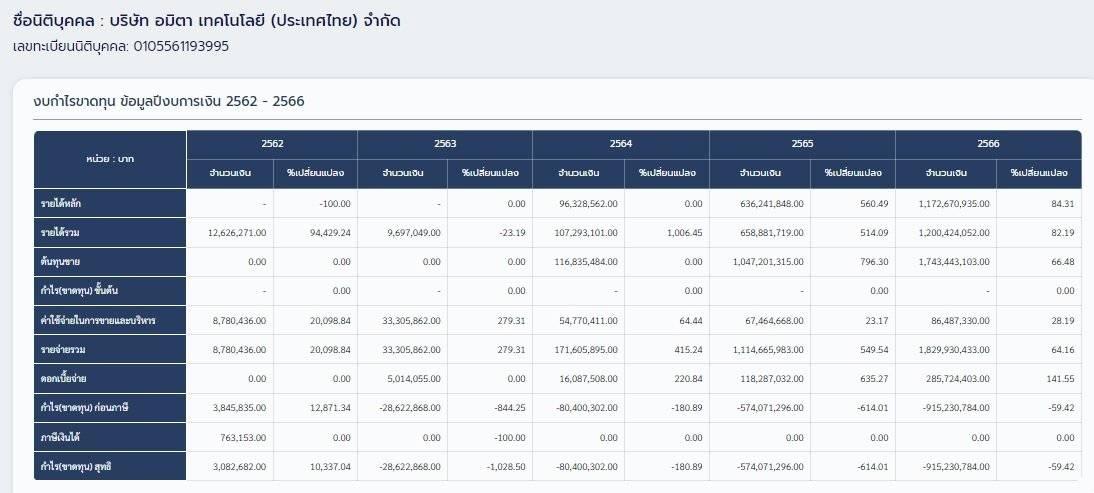Select the value 107,293,101.00

point(585,233)
